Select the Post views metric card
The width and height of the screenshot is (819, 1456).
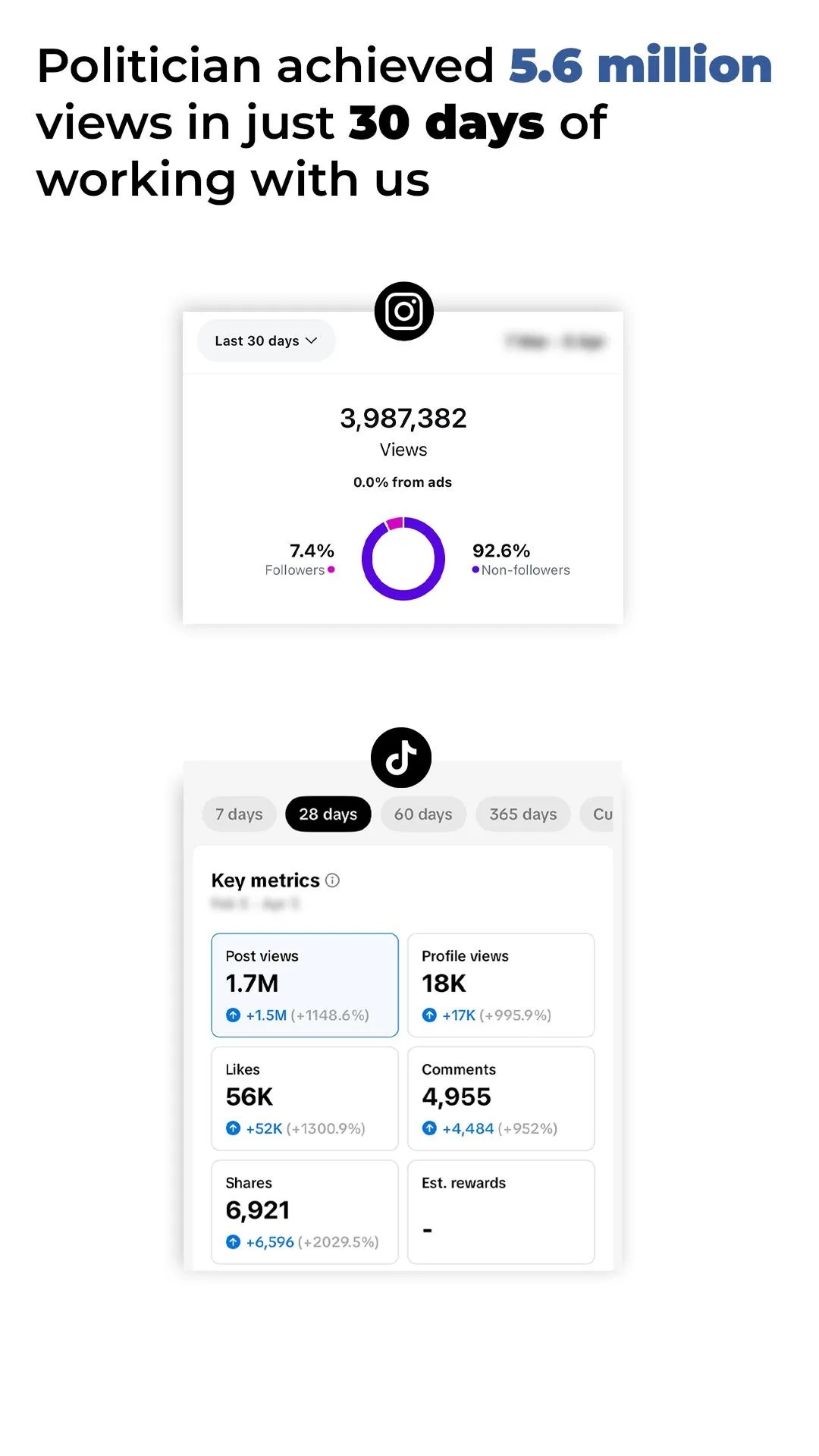tap(305, 985)
